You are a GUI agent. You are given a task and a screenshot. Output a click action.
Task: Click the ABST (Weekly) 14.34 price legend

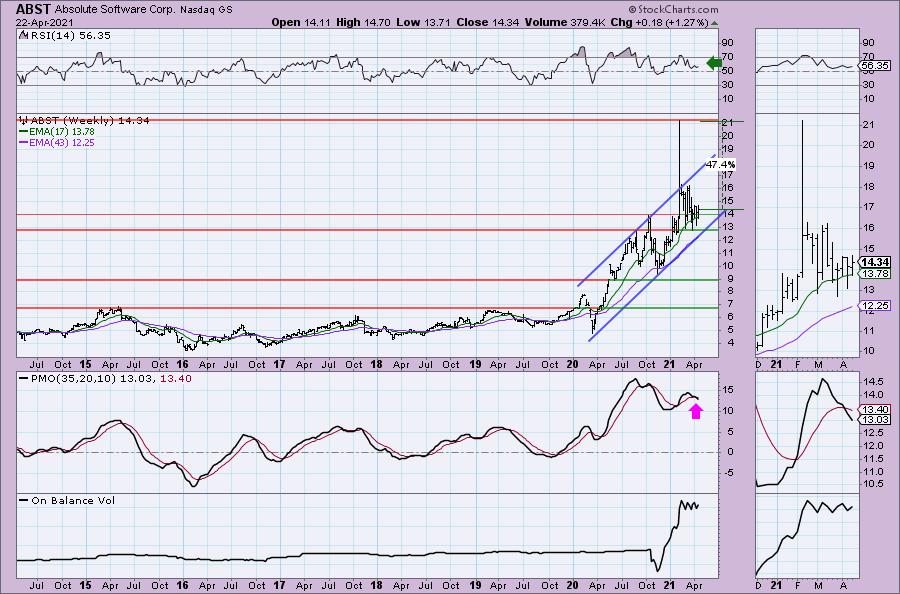(x=90, y=121)
